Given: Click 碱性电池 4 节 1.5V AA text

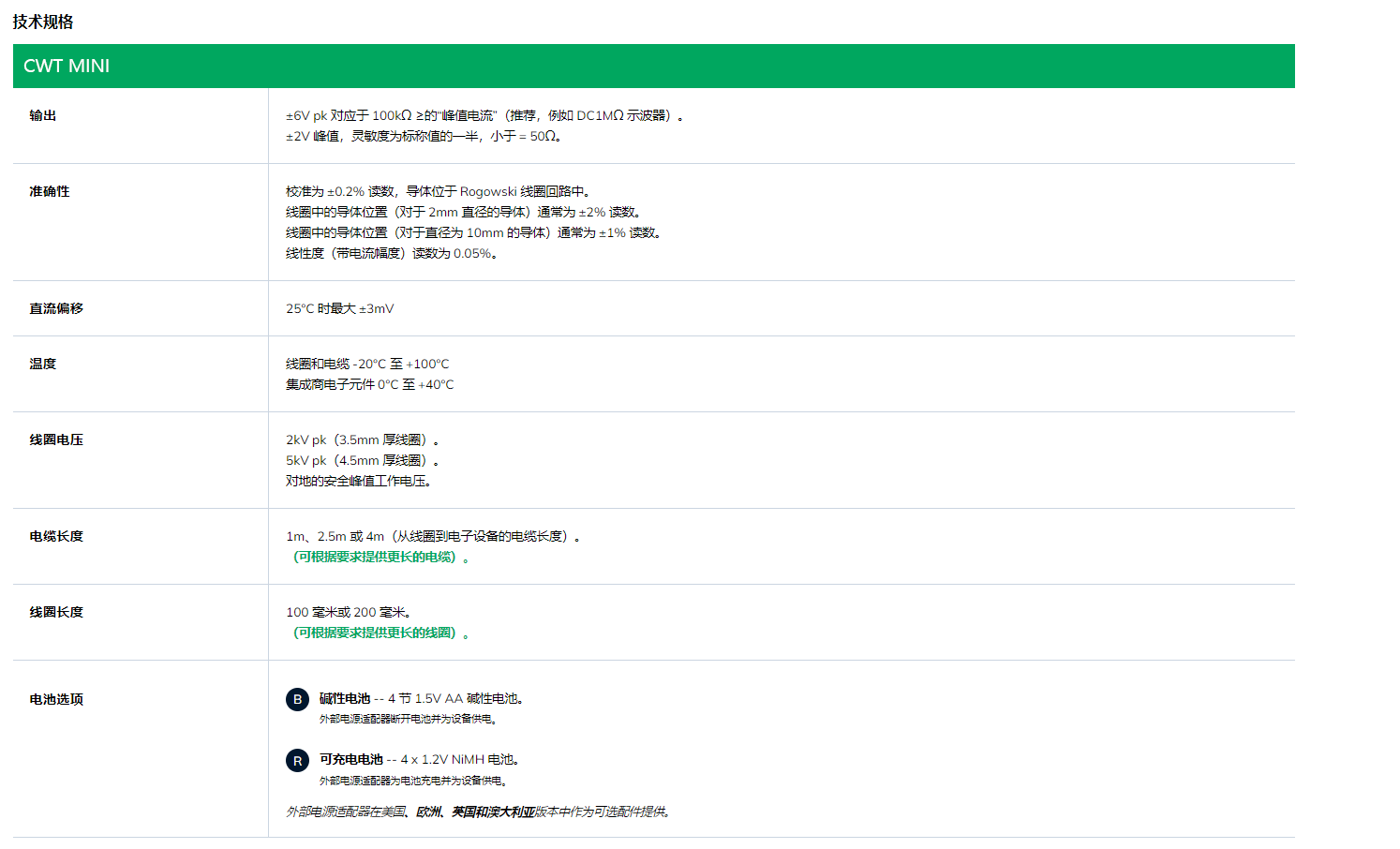Looking at the screenshot, I should [422, 698].
